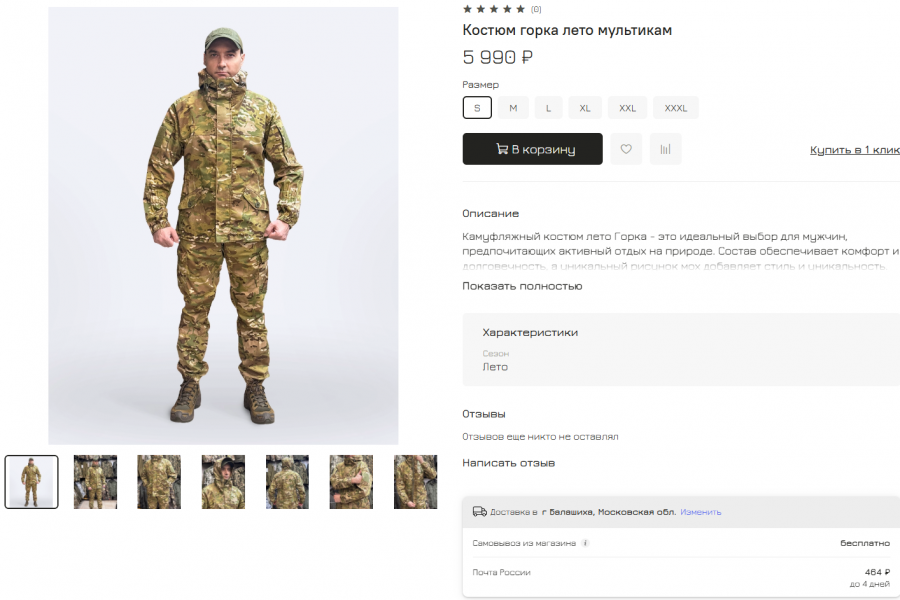This screenshot has width=900, height=600.
Task: Click the star rating icons
Action: 494,9
